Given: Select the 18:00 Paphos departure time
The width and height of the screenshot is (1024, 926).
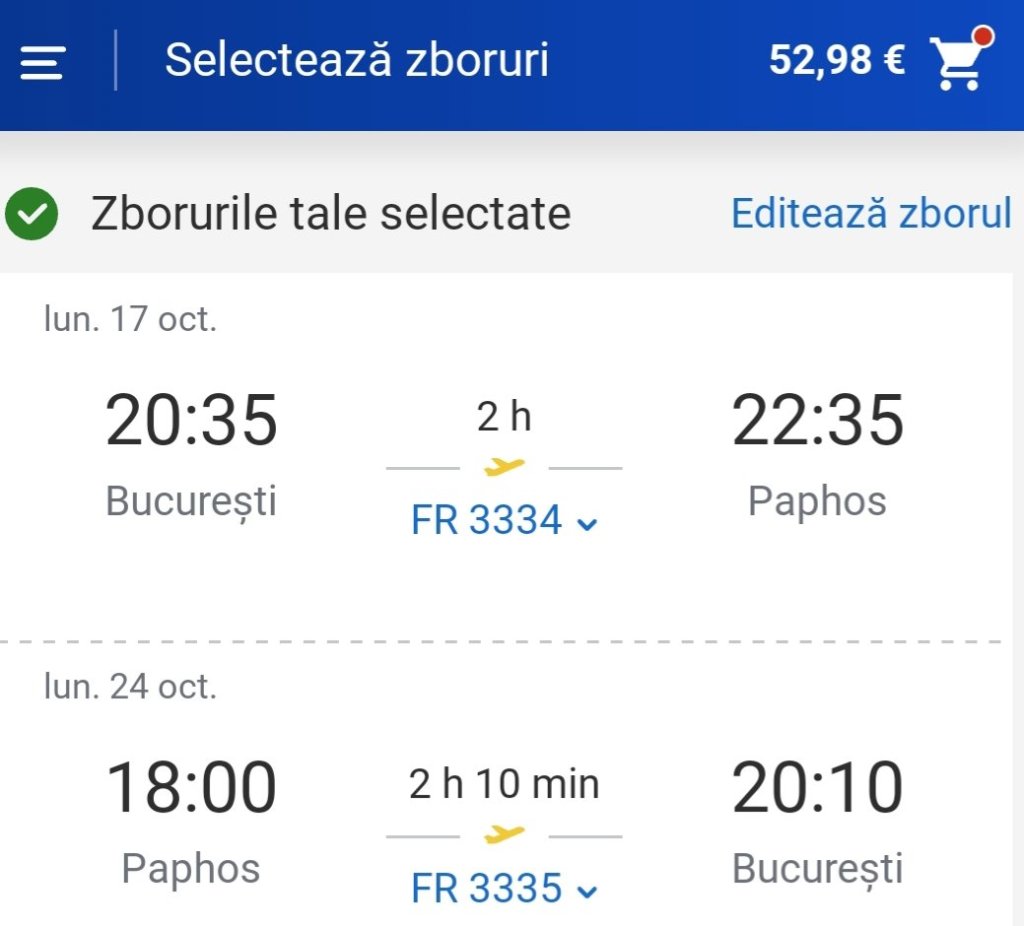Looking at the screenshot, I should click(x=191, y=788).
